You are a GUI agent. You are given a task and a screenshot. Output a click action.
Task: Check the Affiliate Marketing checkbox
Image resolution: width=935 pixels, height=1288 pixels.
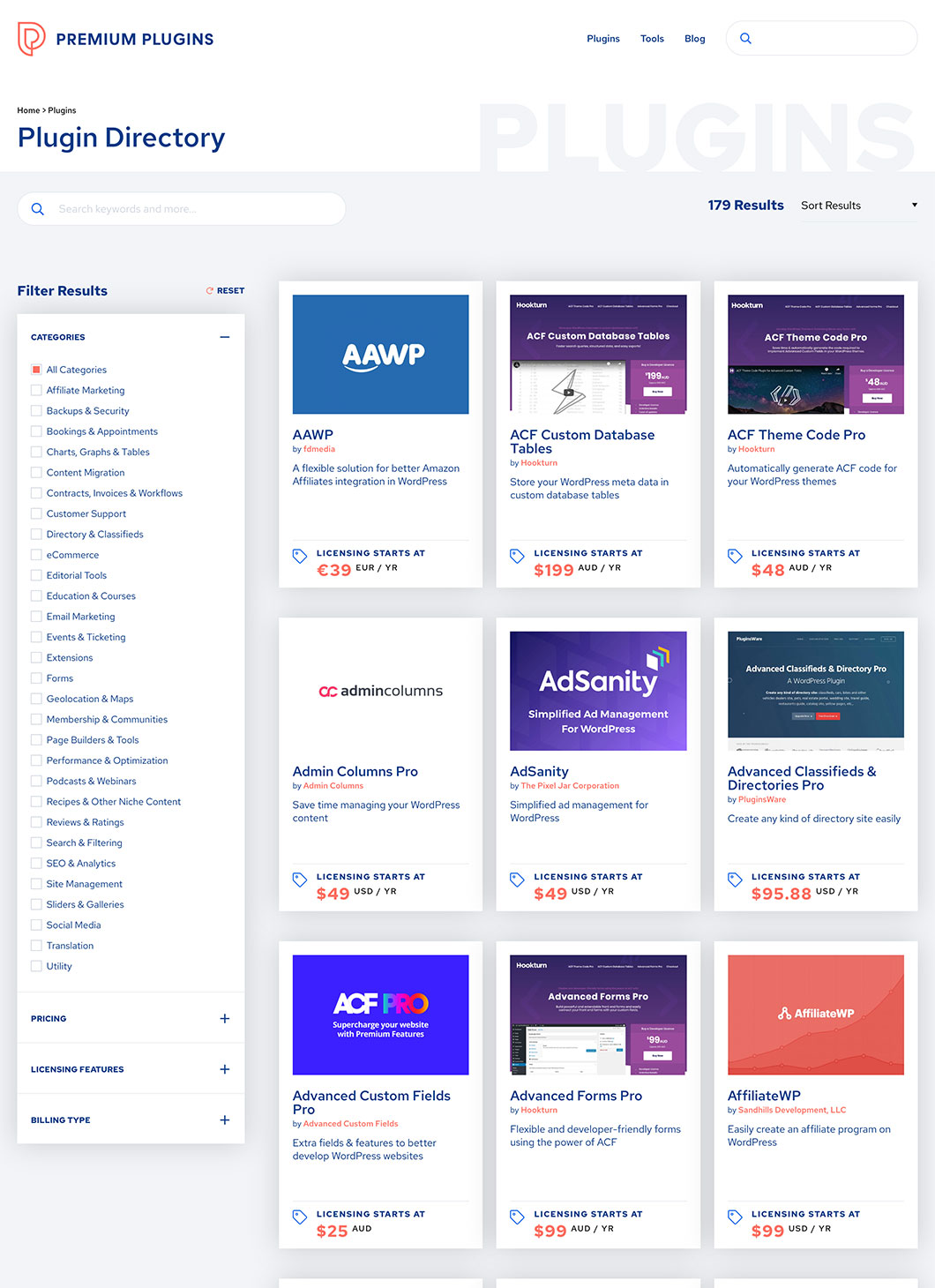tap(36, 390)
